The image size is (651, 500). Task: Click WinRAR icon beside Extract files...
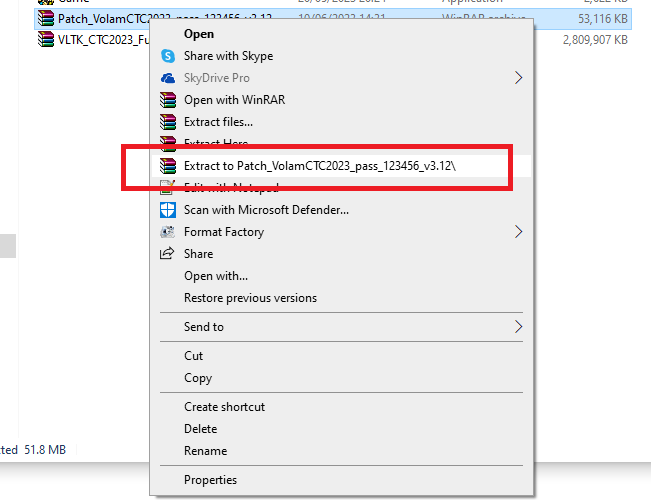(x=168, y=122)
